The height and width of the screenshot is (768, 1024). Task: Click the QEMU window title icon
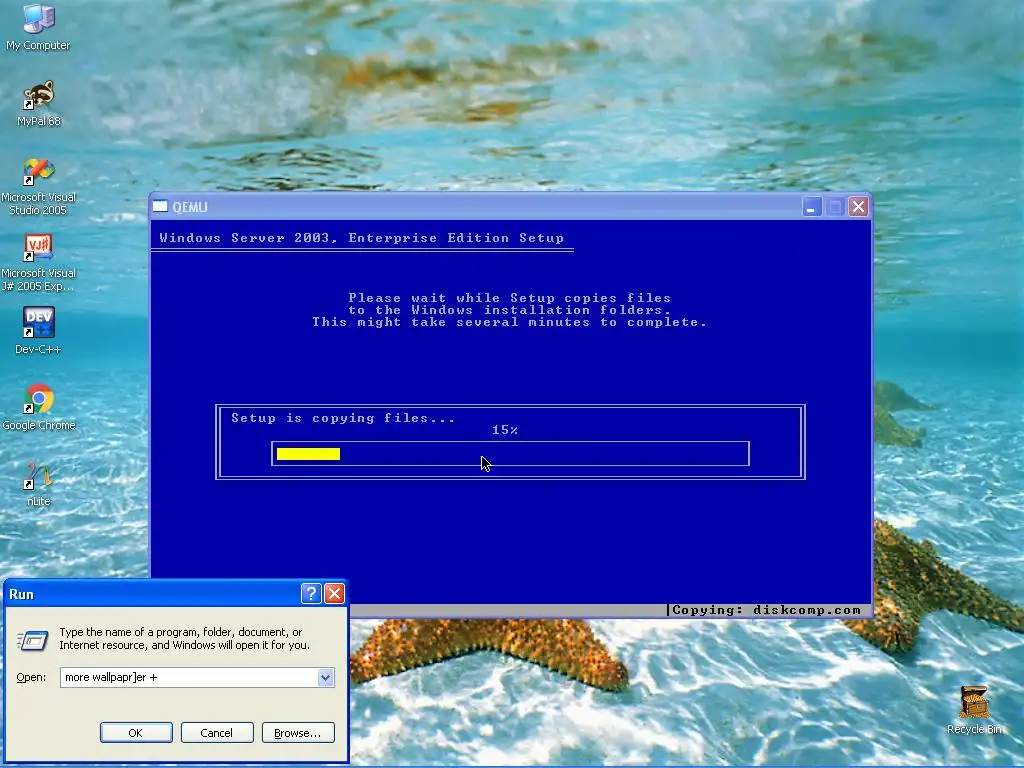(160, 207)
